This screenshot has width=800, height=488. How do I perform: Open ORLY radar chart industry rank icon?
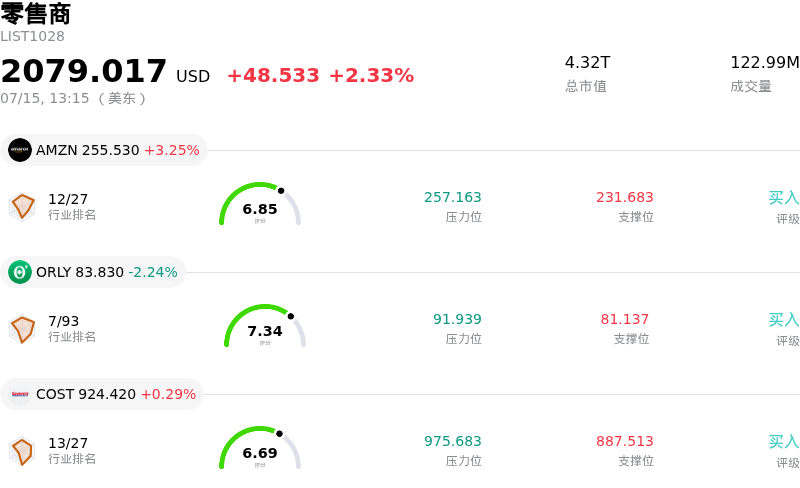(x=22, y=329)
